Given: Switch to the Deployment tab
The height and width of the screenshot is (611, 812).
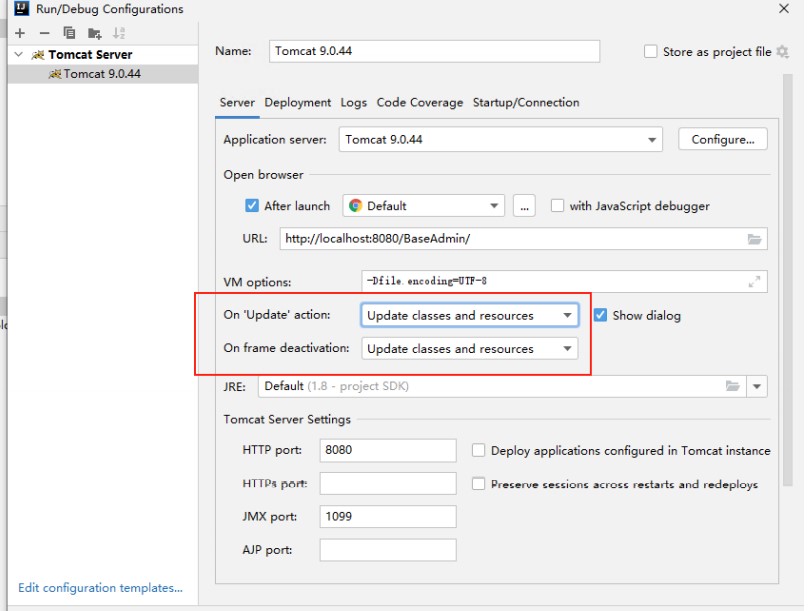Looking at the screenshot, I should tap(298, 103).
